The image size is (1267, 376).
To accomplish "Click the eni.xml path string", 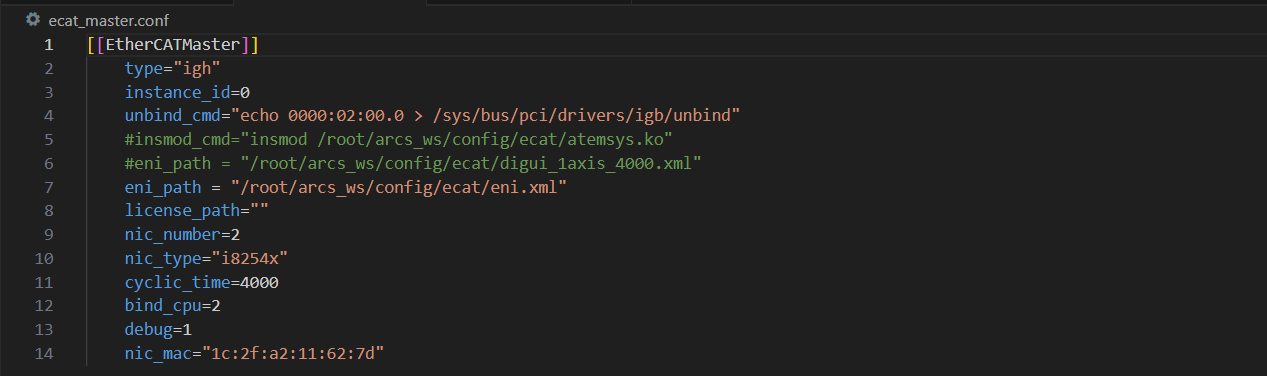I will 399,187.
